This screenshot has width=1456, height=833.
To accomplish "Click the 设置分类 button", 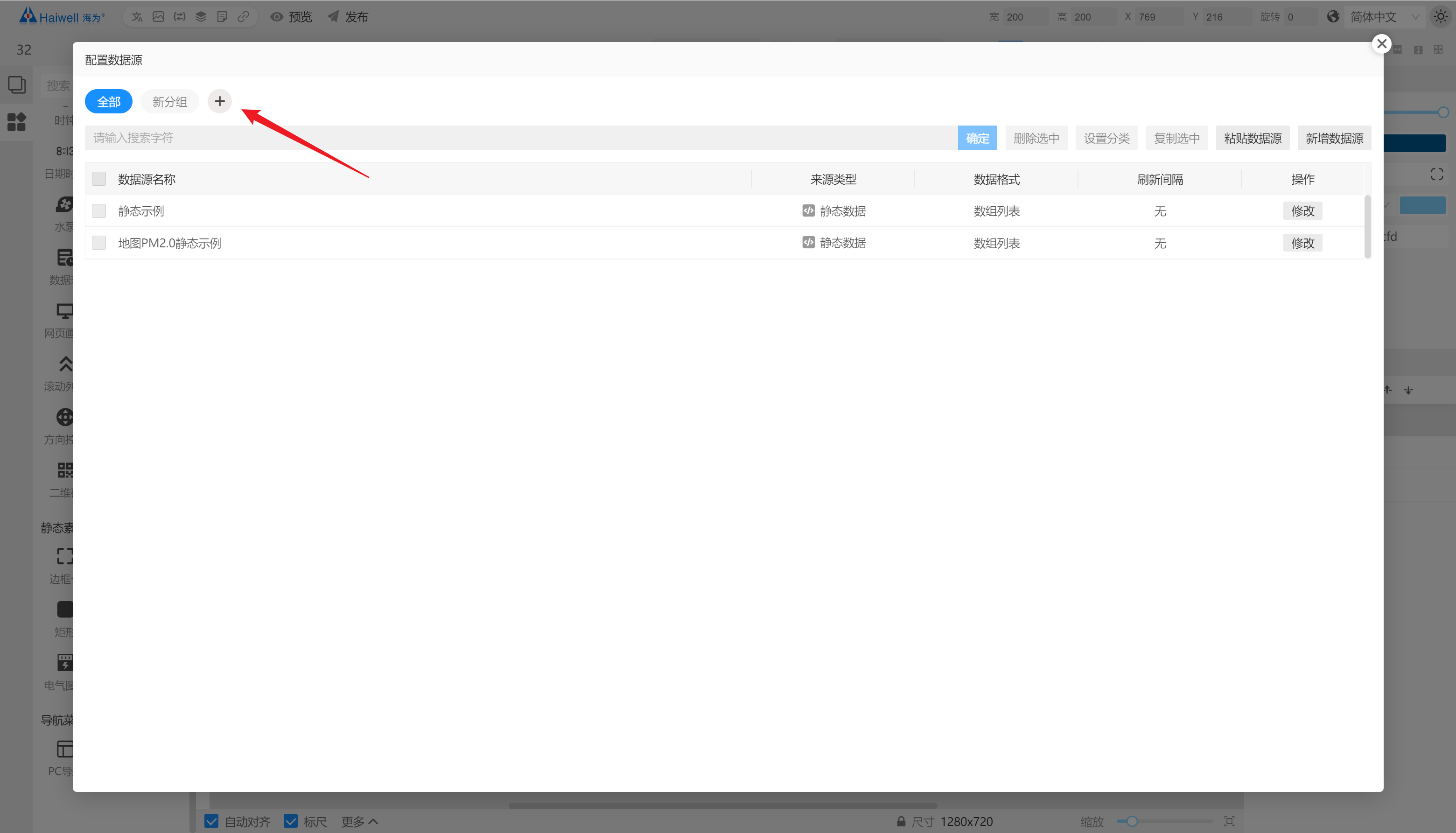I will coord(1106,138).
